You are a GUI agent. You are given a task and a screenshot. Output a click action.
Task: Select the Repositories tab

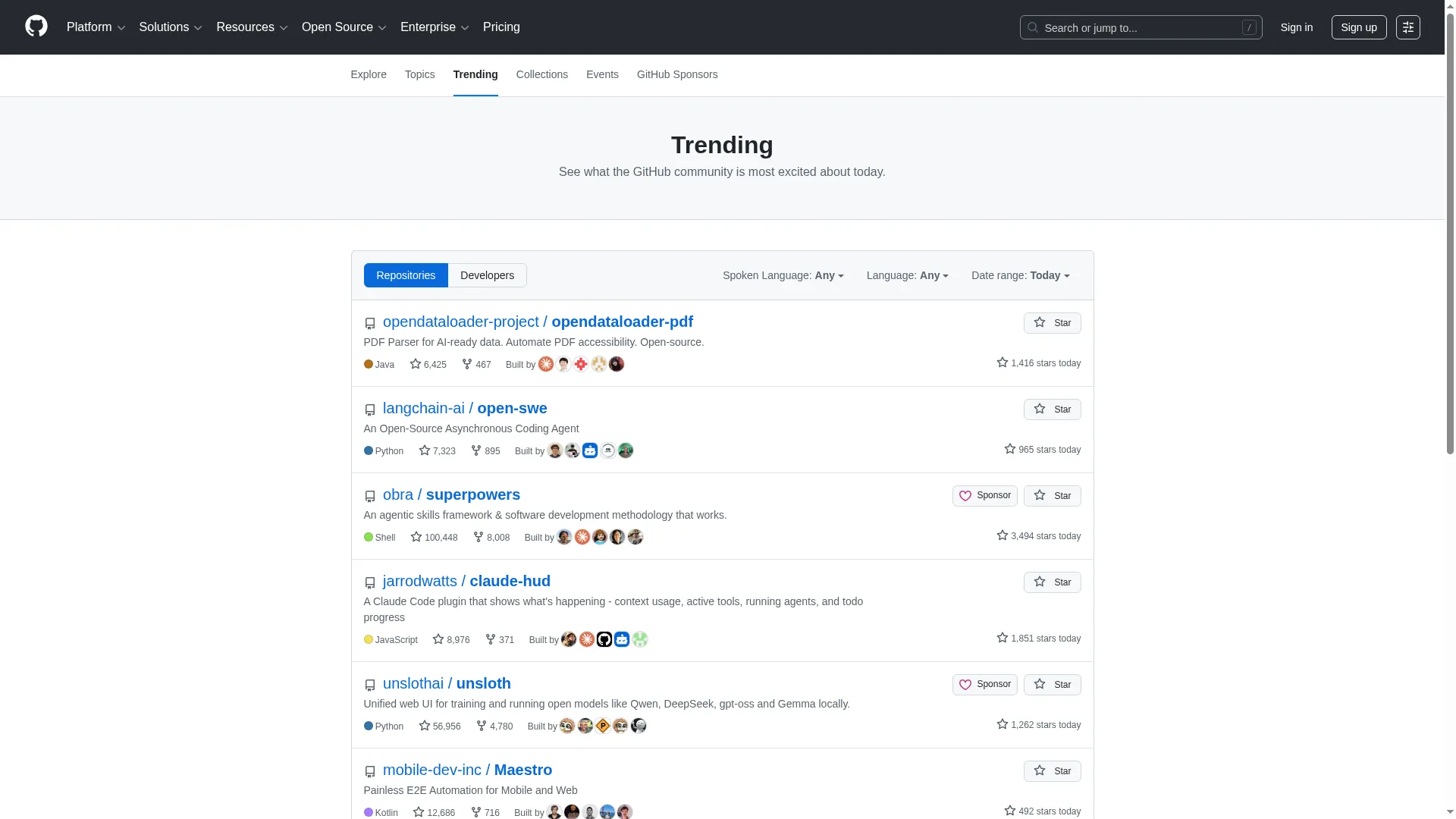(x=406, y=275)
